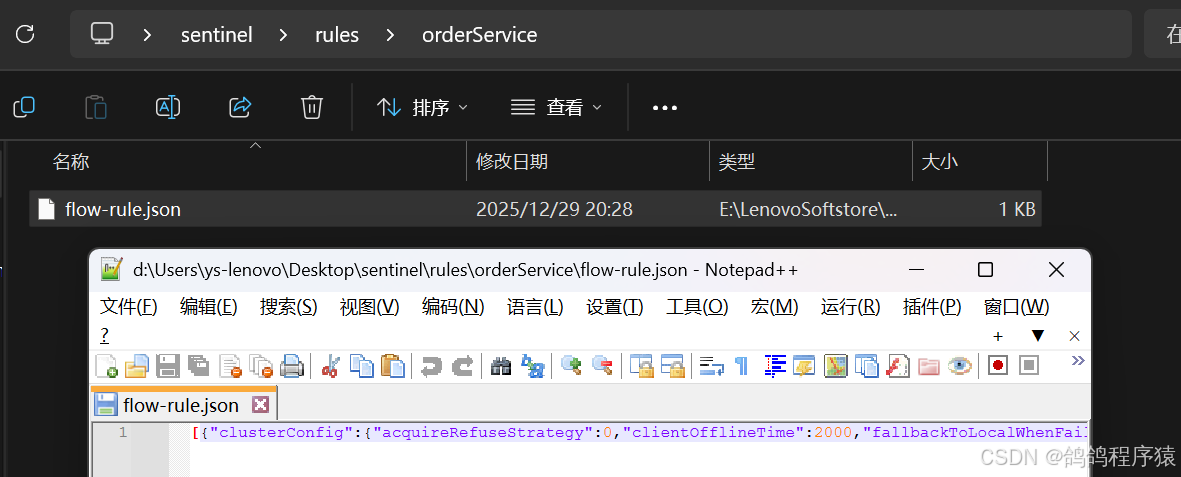Open the 设置(T) menu

tap(615, 307)
